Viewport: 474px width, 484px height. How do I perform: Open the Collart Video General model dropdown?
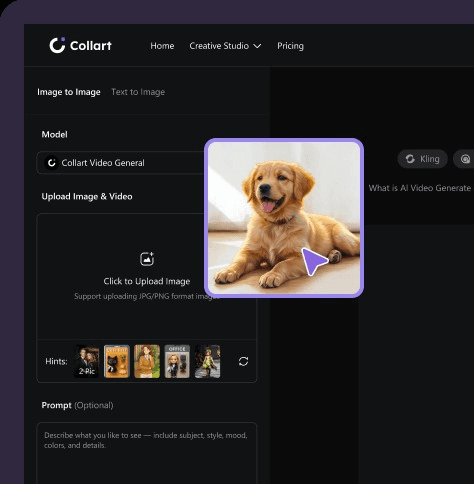(121, 163)
